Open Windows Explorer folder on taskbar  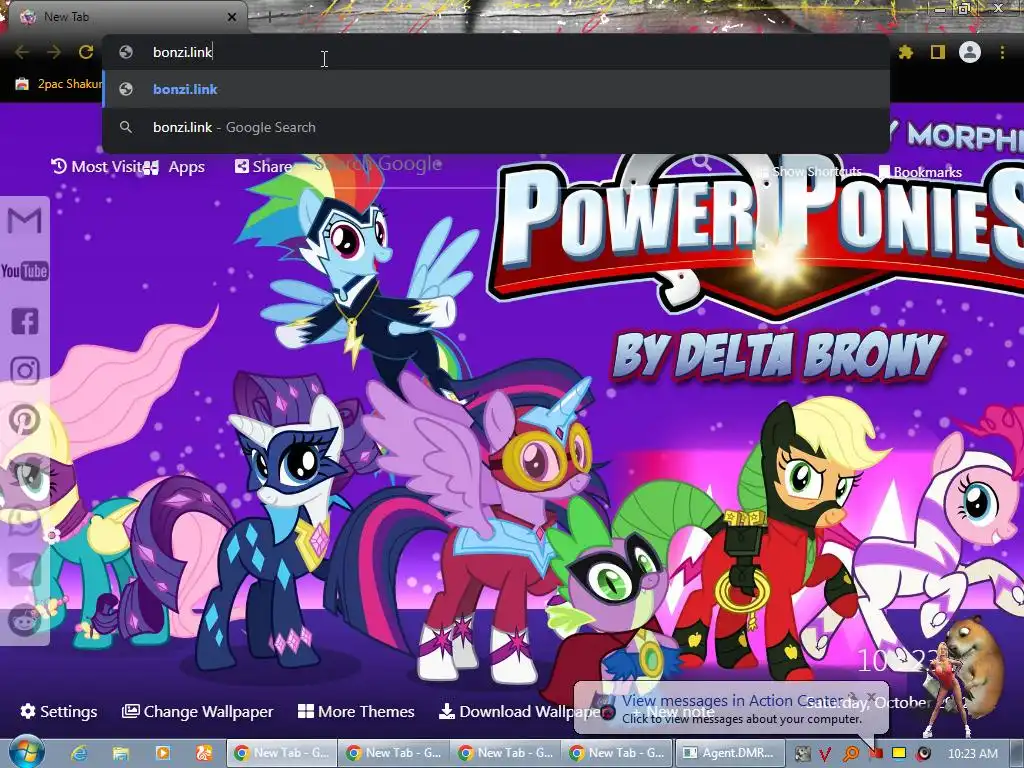point(121,754)
